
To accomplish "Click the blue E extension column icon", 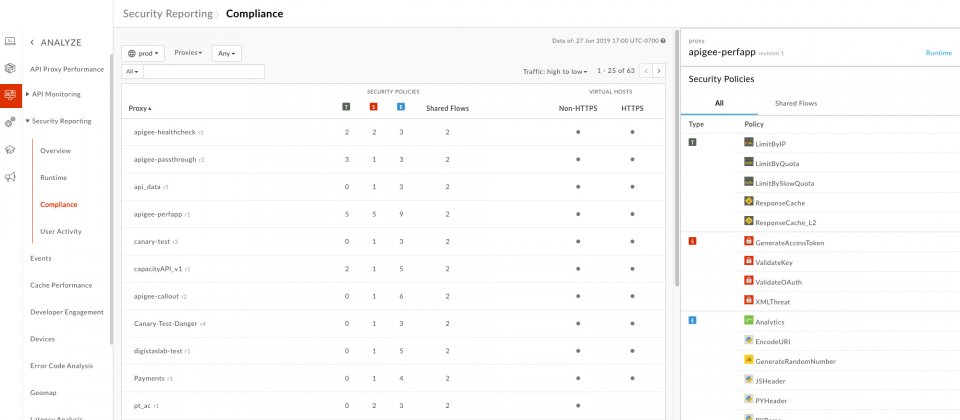I will click(x=400, y=107).
